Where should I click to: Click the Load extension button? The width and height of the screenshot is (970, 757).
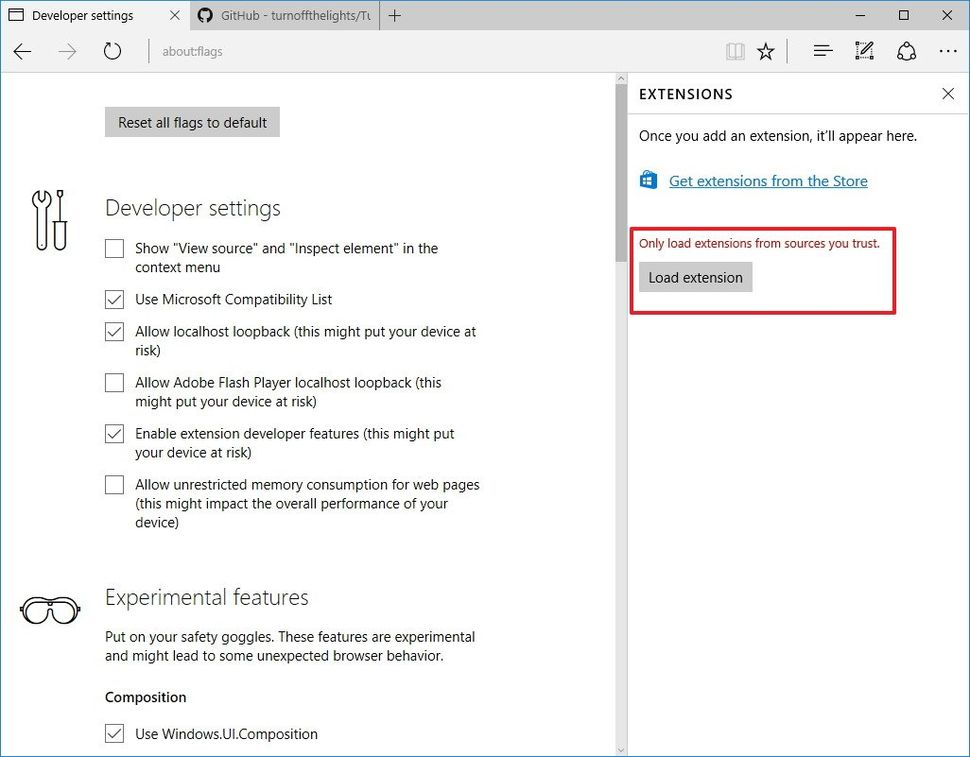point(695,277)
